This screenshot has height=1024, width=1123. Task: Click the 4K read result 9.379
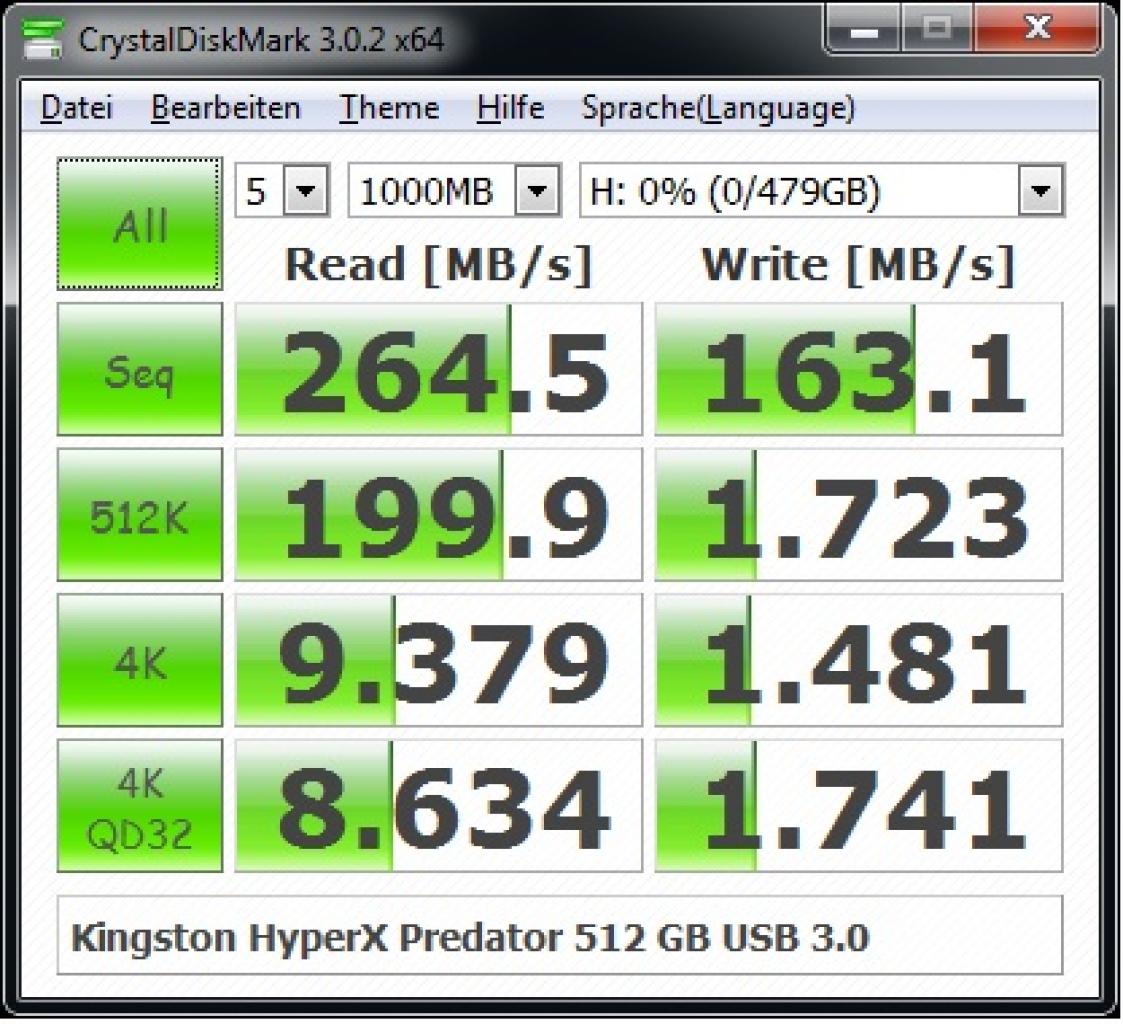tap(439, 660)
